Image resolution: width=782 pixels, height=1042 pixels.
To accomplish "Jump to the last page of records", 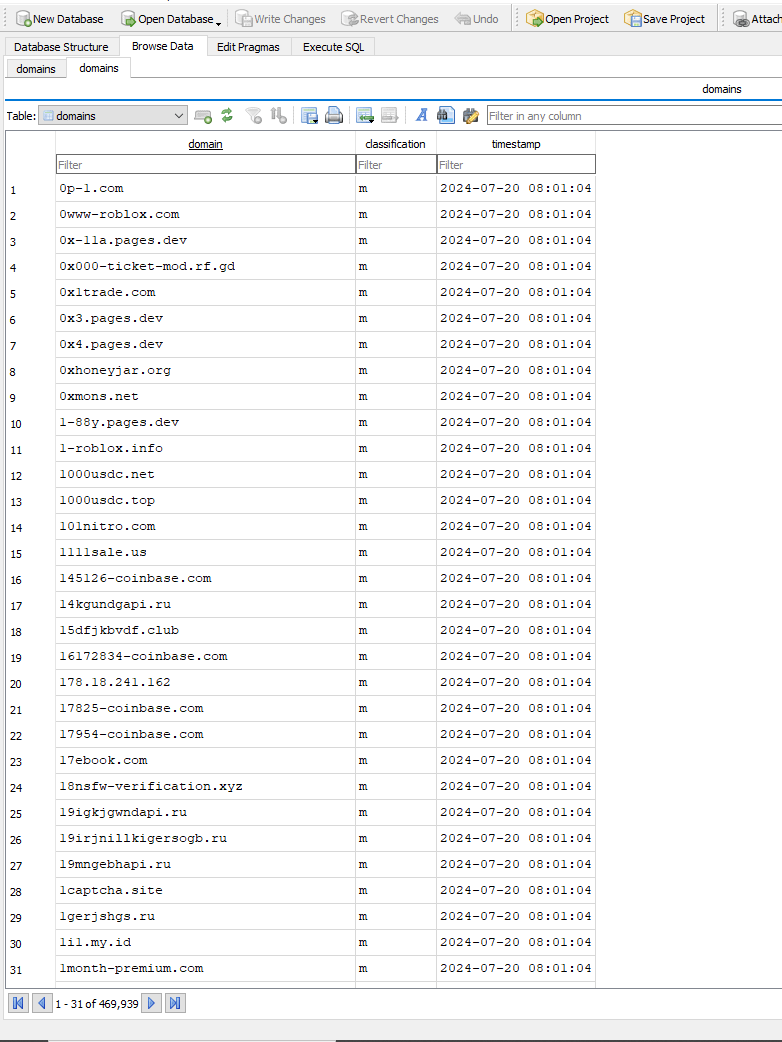I will click(x=175, y=1003).
